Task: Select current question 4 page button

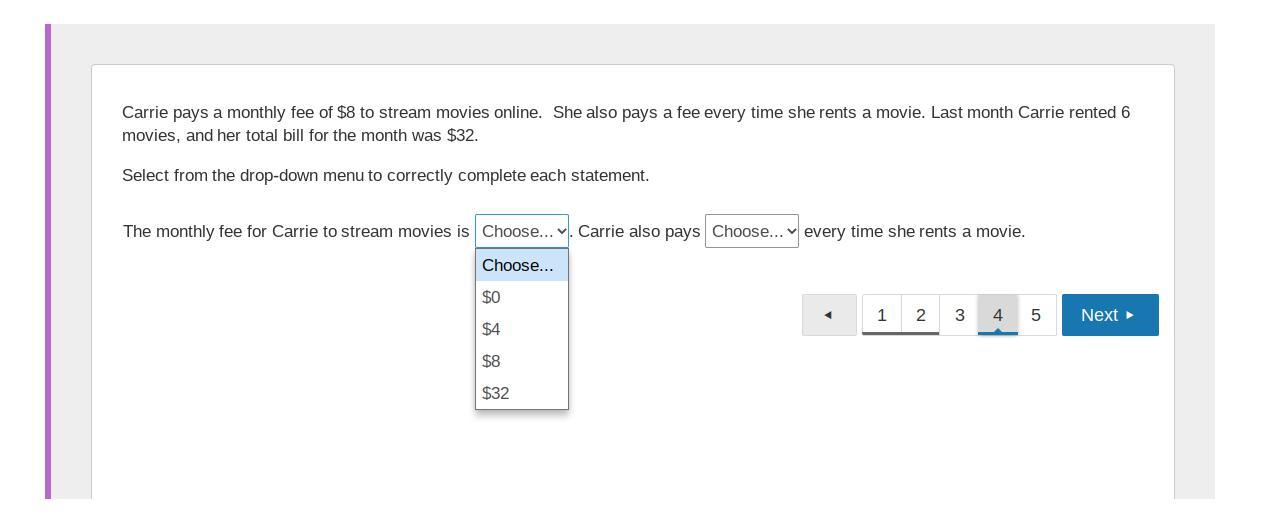Action: pyautogui.click(x=997, y=315)
